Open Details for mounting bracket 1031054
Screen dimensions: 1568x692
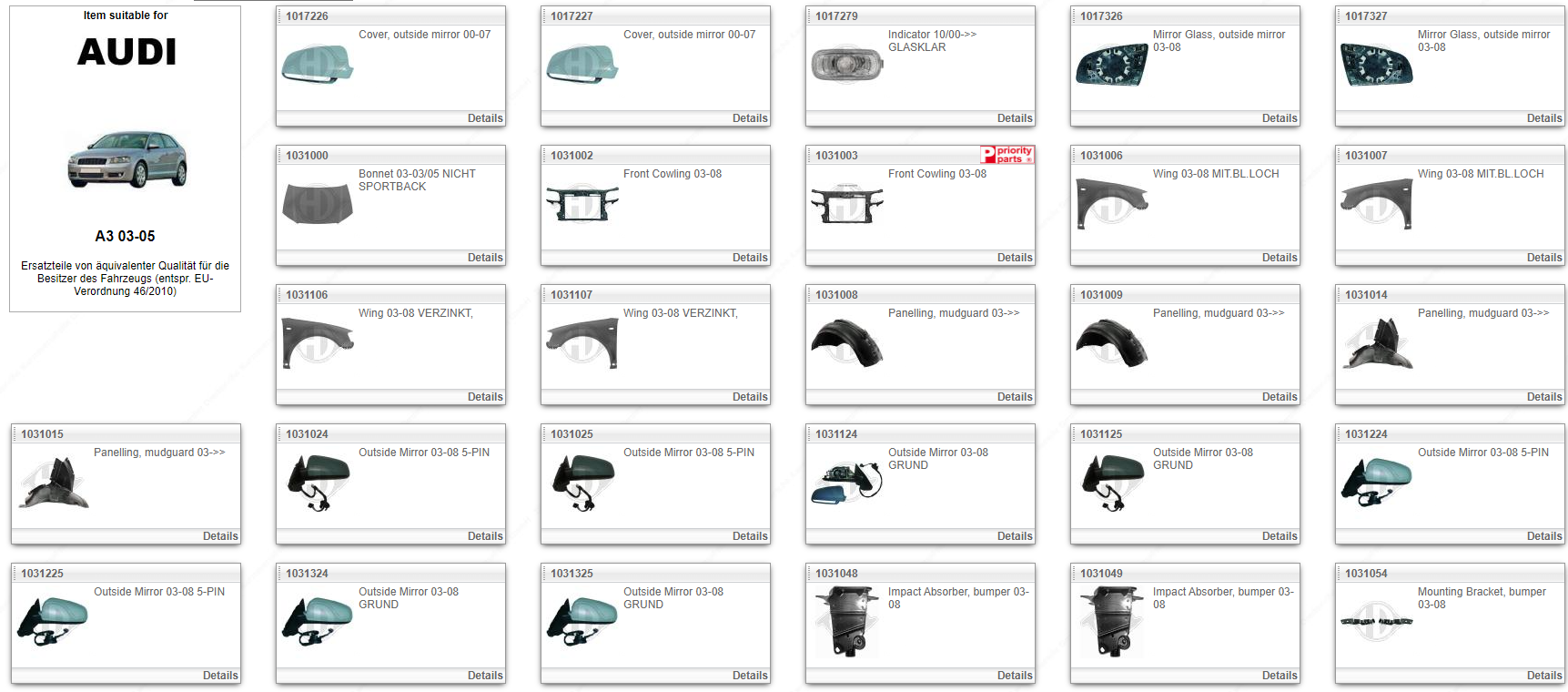(x=1544, y=676)
